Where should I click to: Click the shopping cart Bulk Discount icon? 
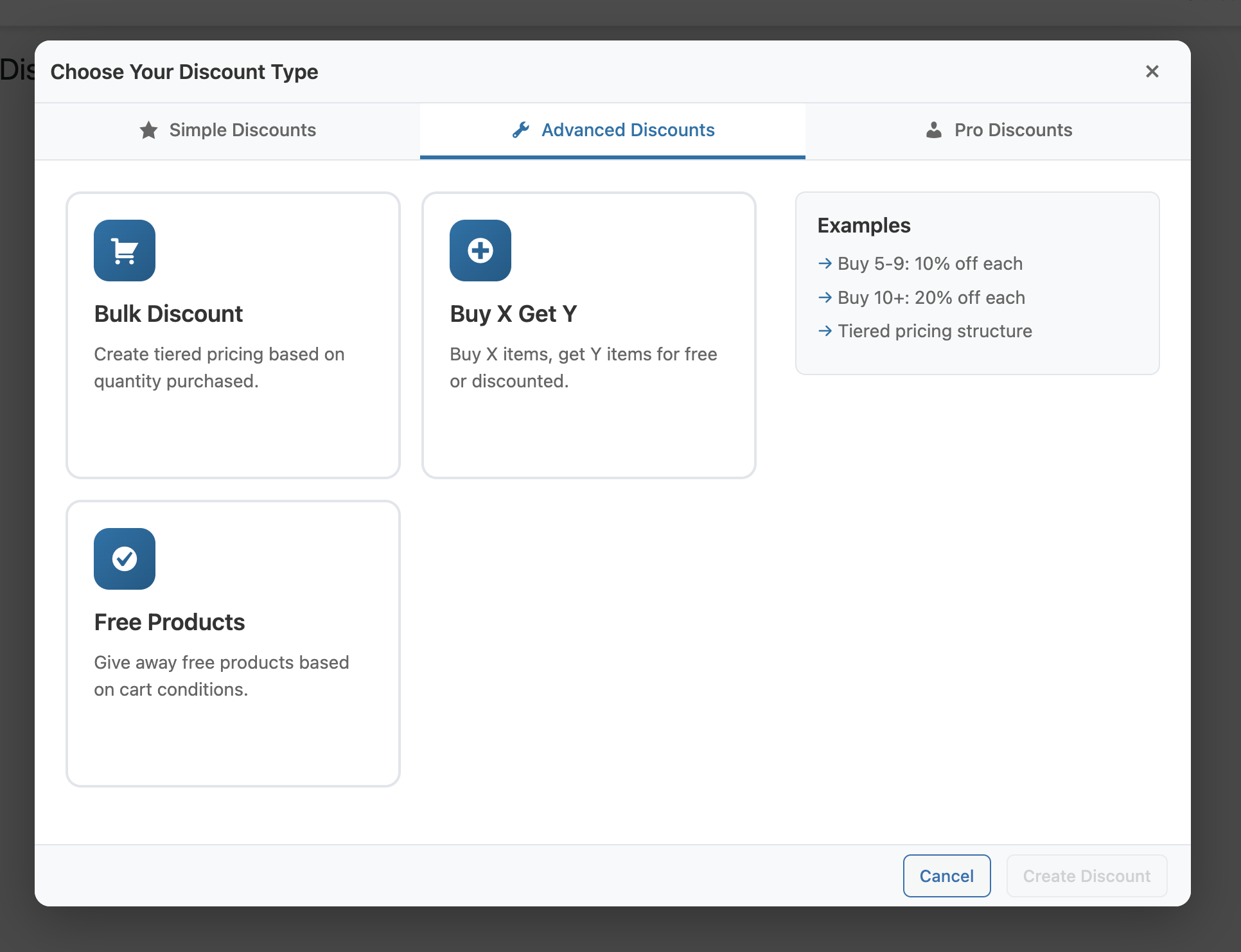(125, 251)
